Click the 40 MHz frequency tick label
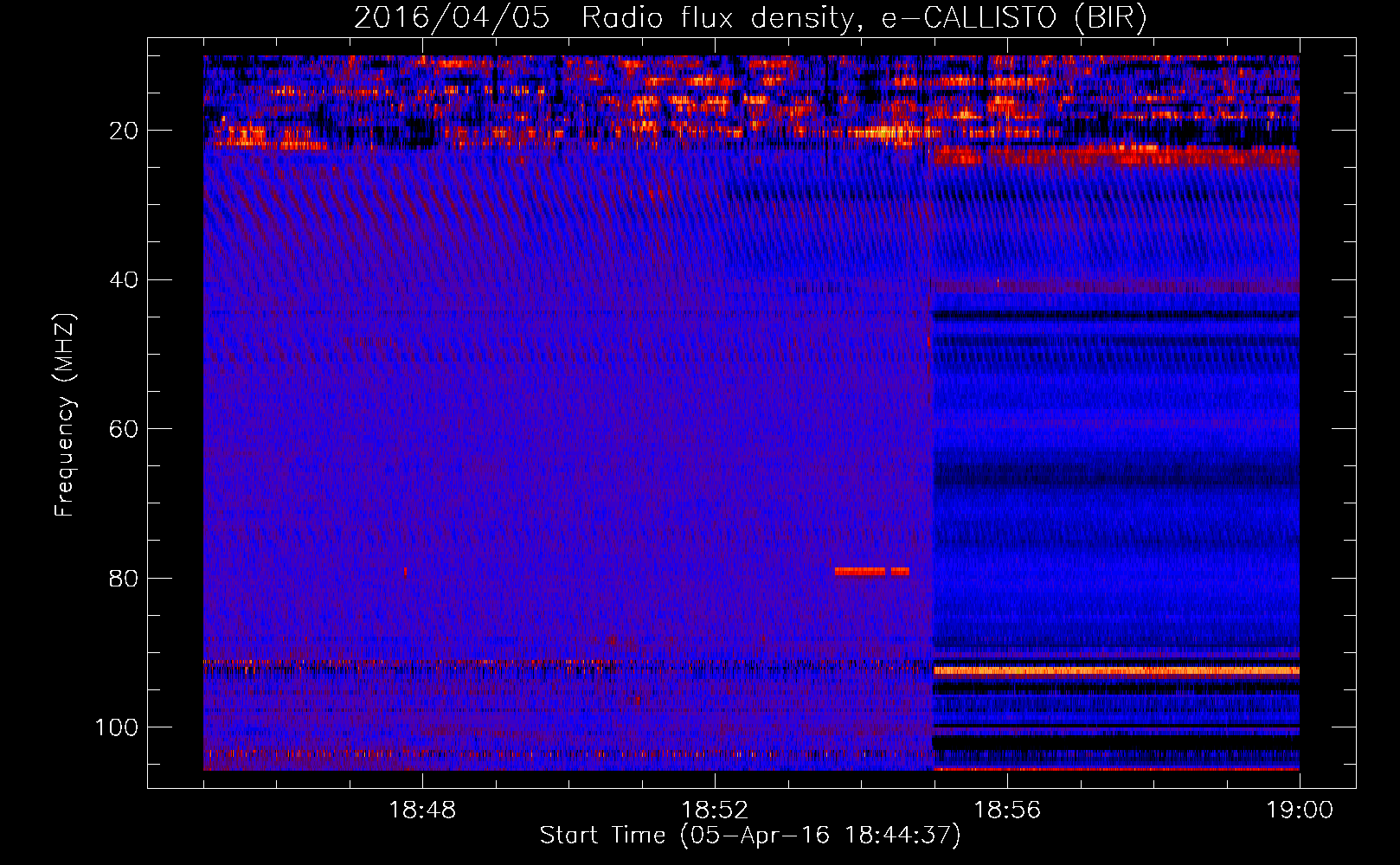This screenshot has height=865, width=1400. 125,280
